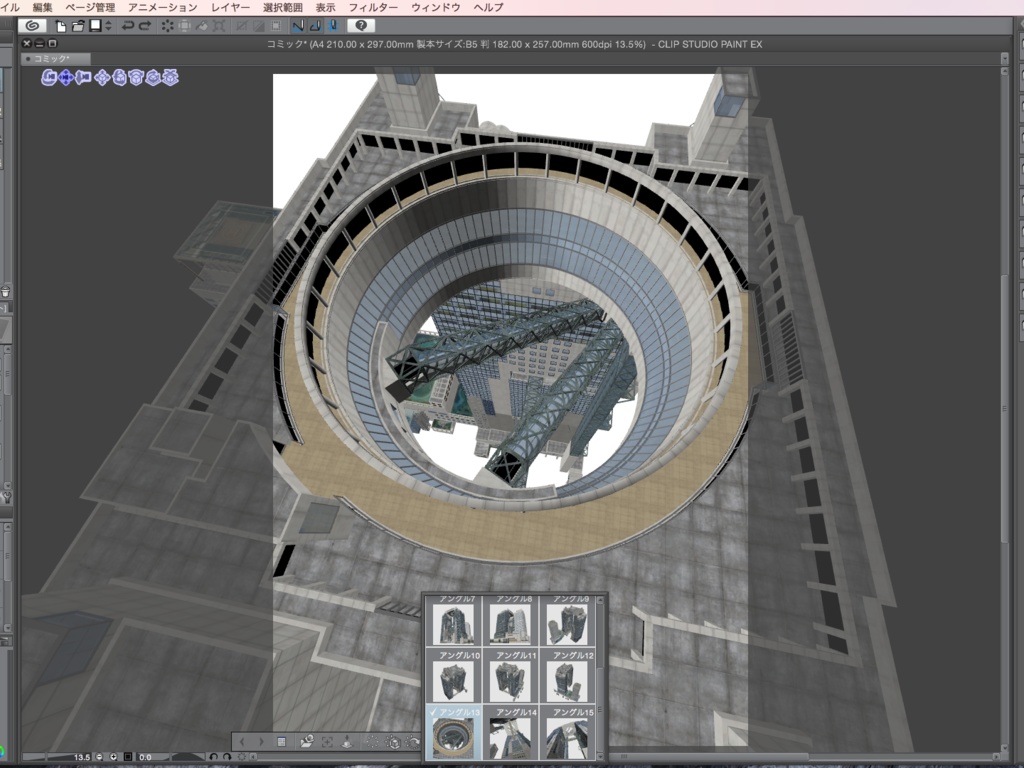Open 3D object list icon

pyautogui.click(x=281, y=742)
